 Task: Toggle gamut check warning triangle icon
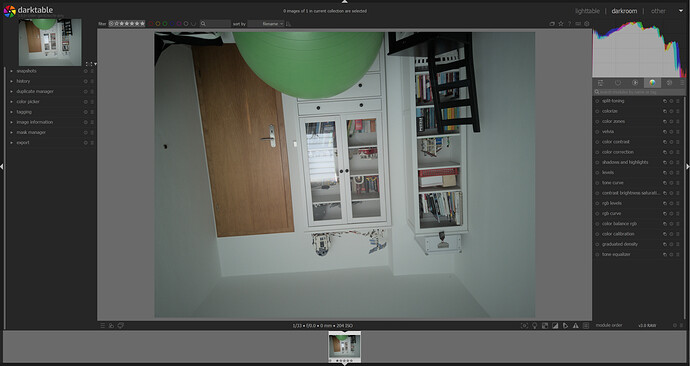click(x=576, y=326)
